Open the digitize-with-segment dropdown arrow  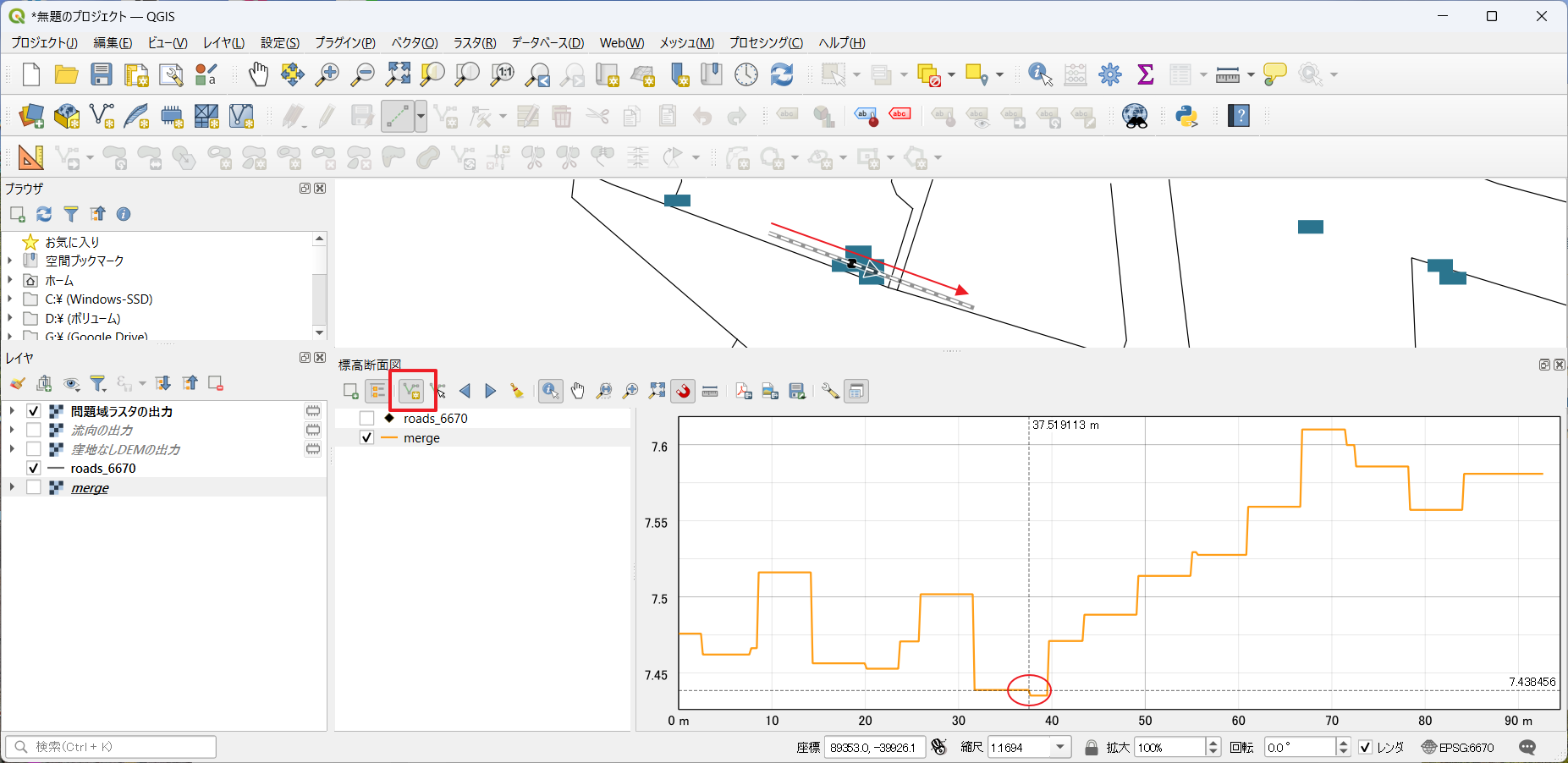coord(421,116)
